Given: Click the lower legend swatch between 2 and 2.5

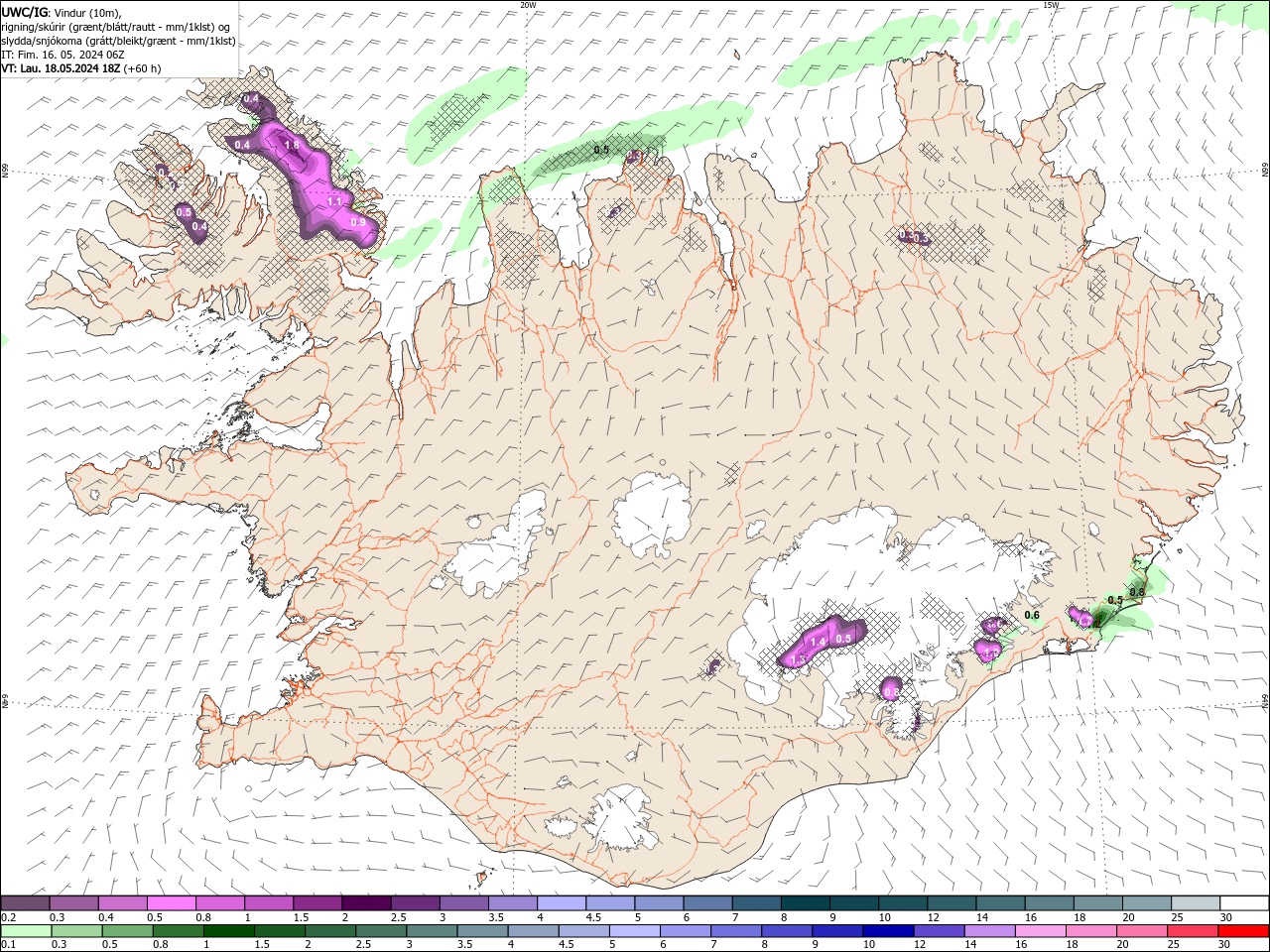Looking at the screenshot, I should [329, 931].
